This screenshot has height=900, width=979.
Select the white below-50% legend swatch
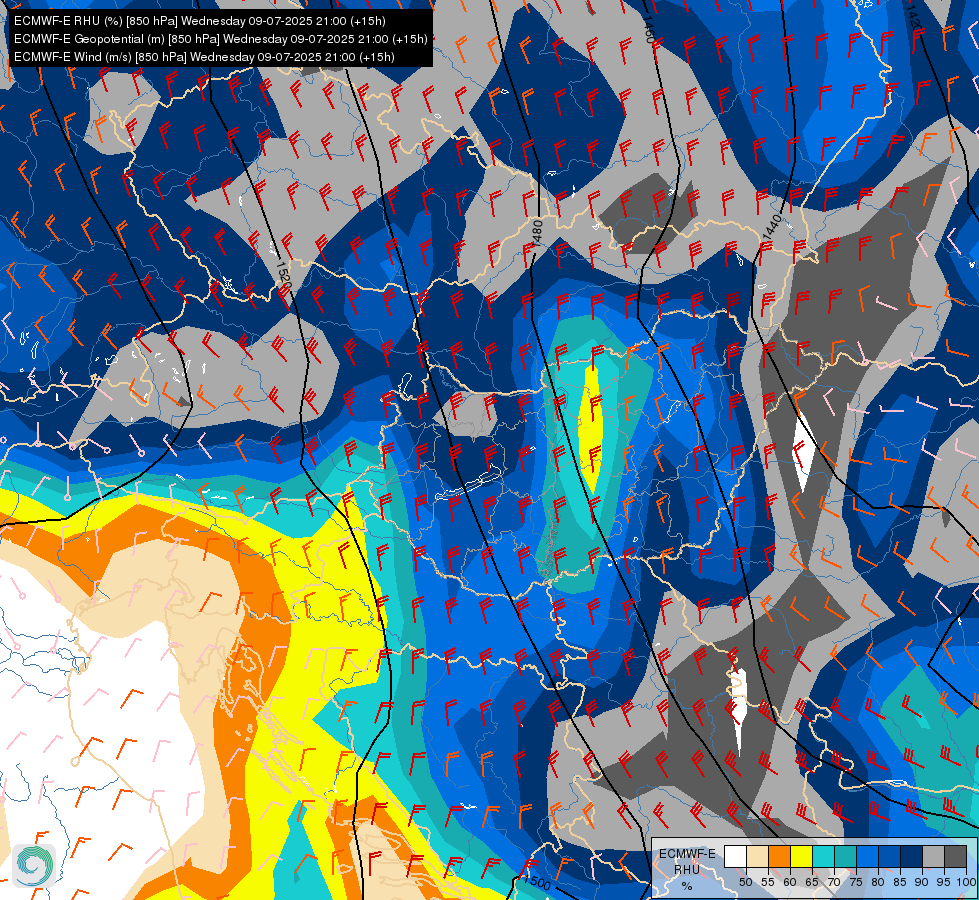coord(735,856)
